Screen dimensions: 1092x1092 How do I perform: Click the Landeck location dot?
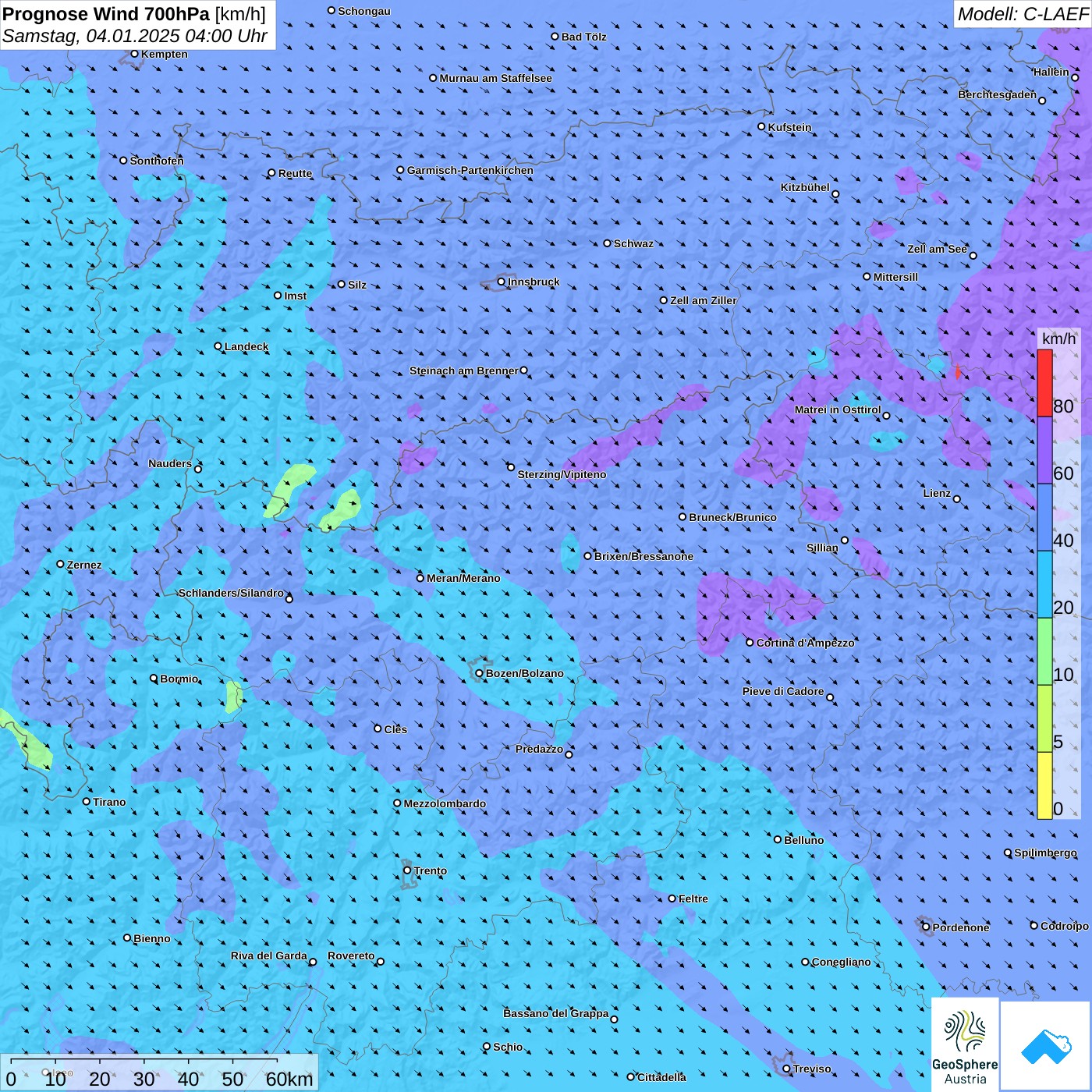pyautogui.click(x=218, y=346)
